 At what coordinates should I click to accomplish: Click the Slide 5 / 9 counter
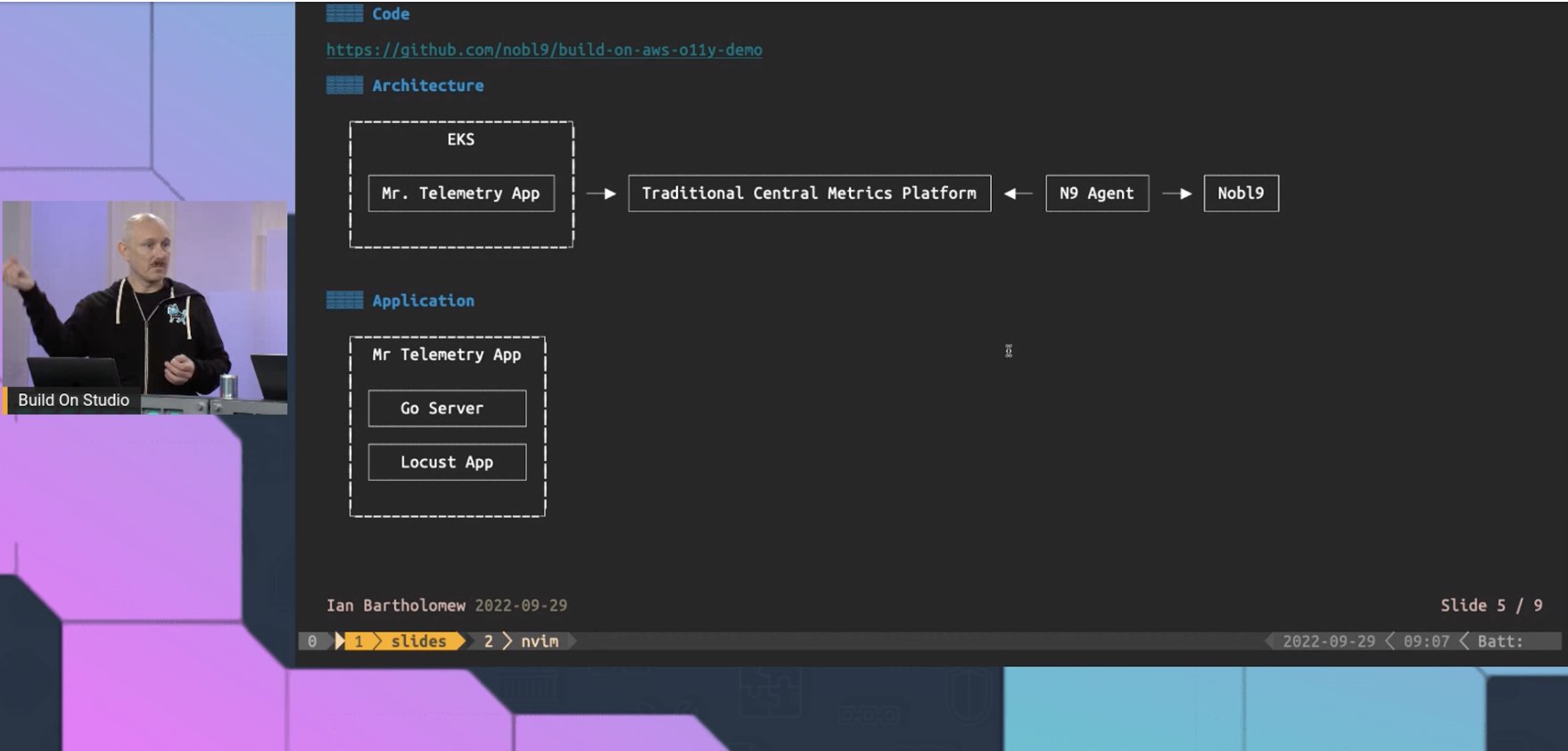pos(1491,606)
